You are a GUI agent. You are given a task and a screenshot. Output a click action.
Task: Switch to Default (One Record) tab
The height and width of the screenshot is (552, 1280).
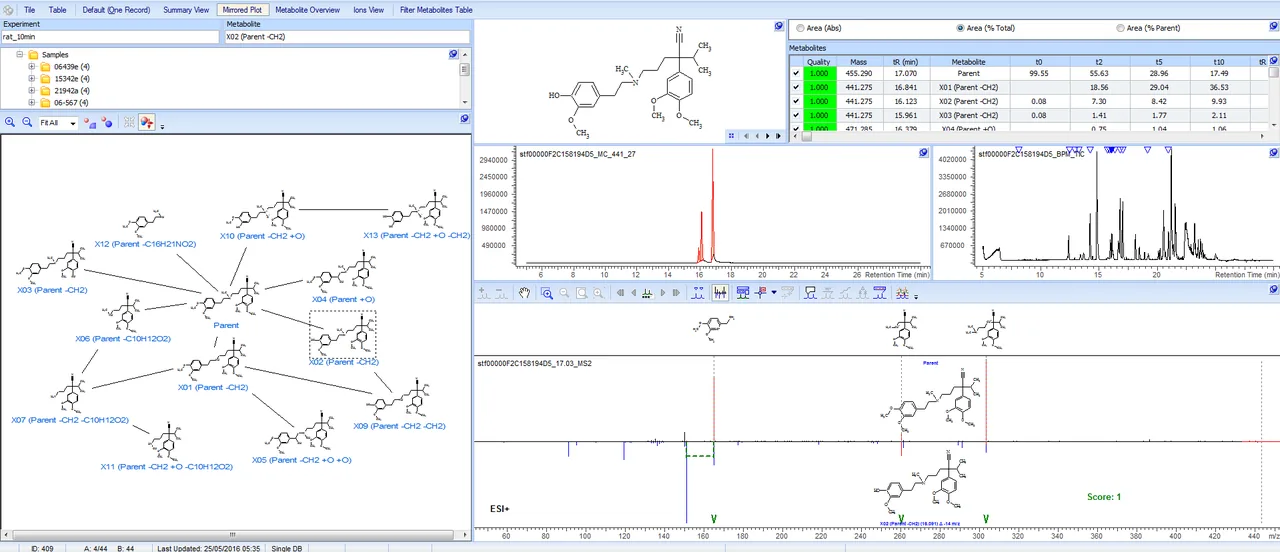[116, 9]
